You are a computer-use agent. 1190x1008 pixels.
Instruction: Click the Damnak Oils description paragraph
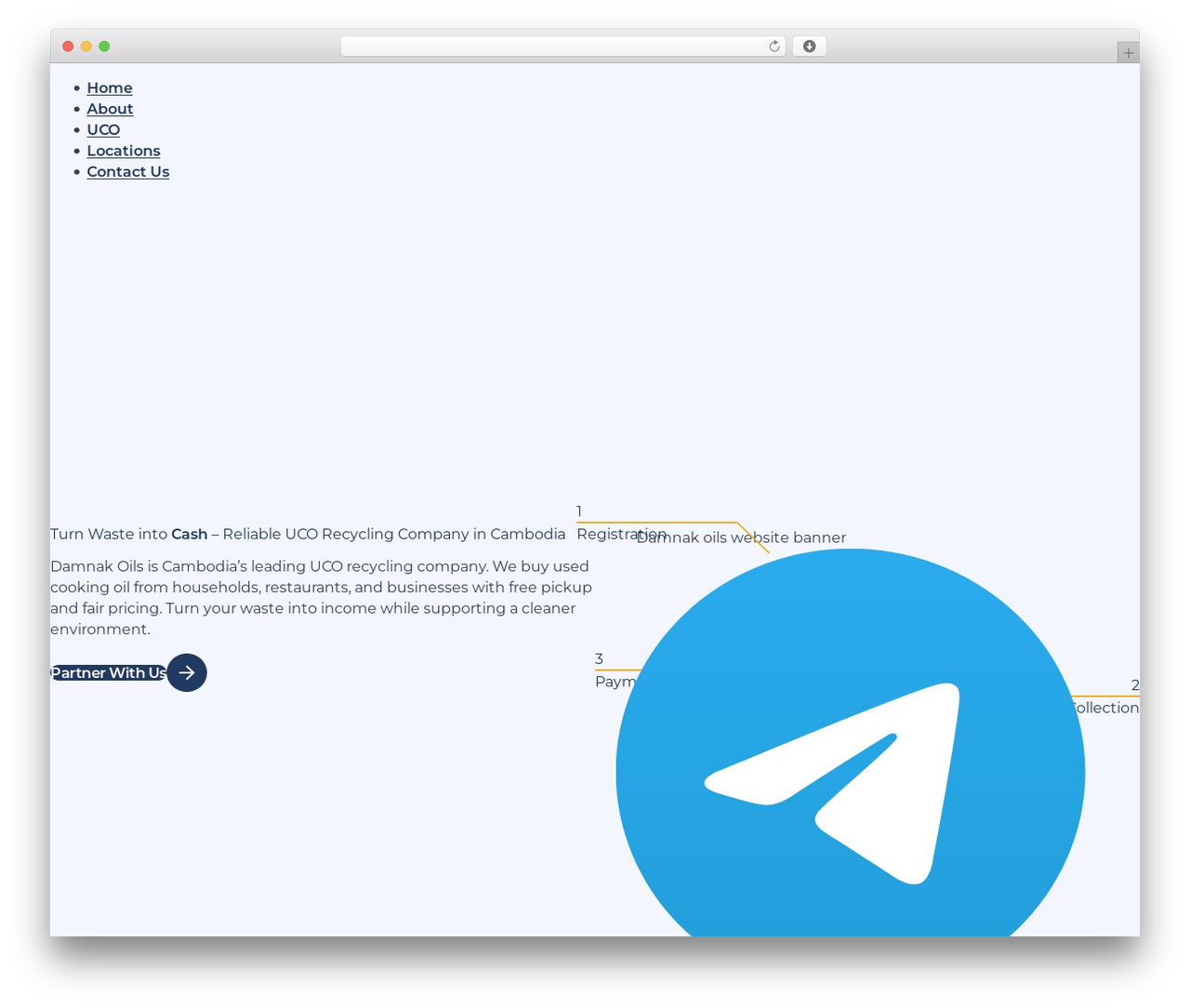[x=321, y=597]
